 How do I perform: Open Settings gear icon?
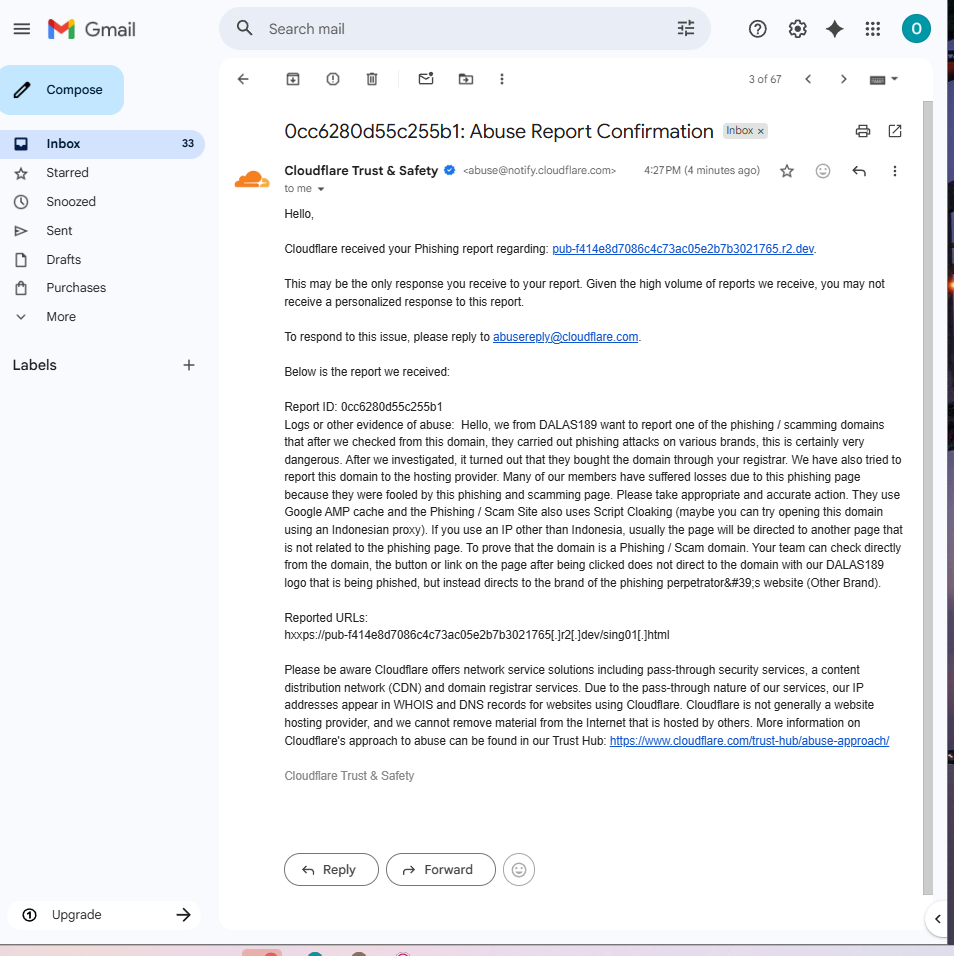click(x=797, y=29)
